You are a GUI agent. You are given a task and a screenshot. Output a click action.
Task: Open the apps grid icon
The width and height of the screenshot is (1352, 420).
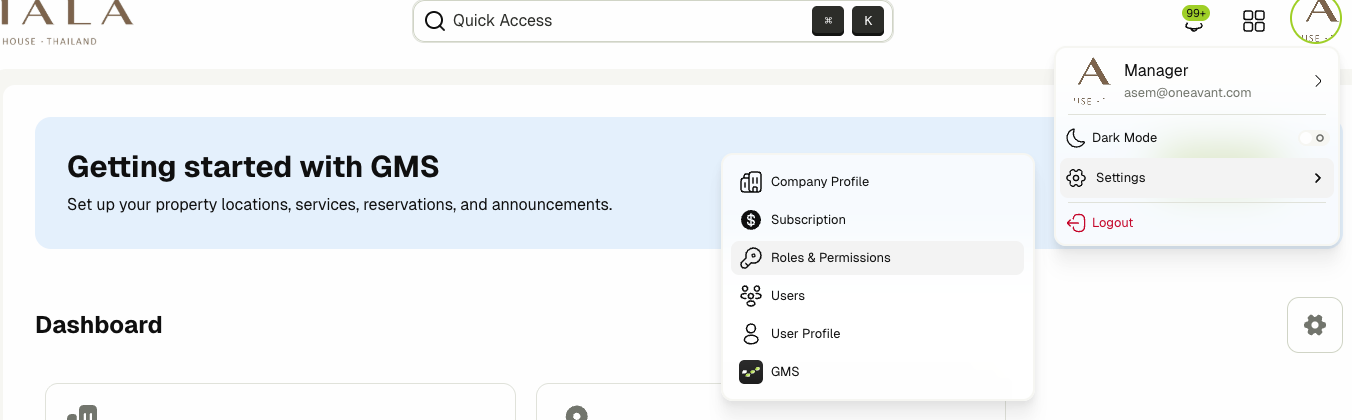coord(1253,22)
